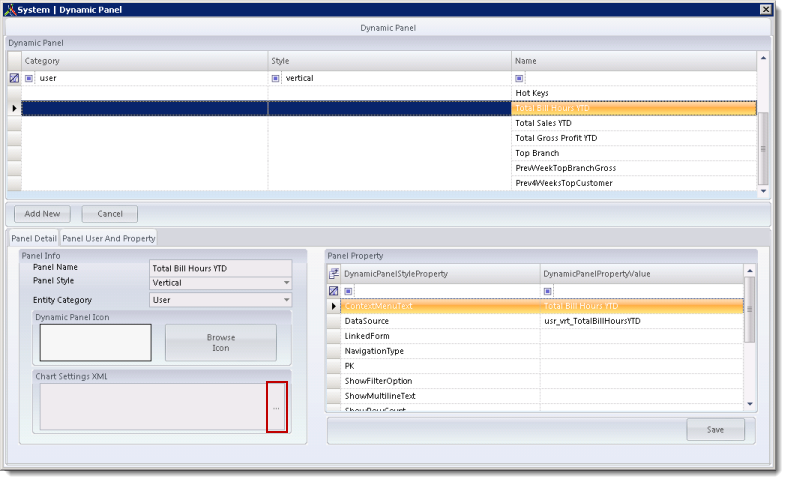The image size is (787, 482).
Task: Click the Add New button
Action: tap(42, 214)
